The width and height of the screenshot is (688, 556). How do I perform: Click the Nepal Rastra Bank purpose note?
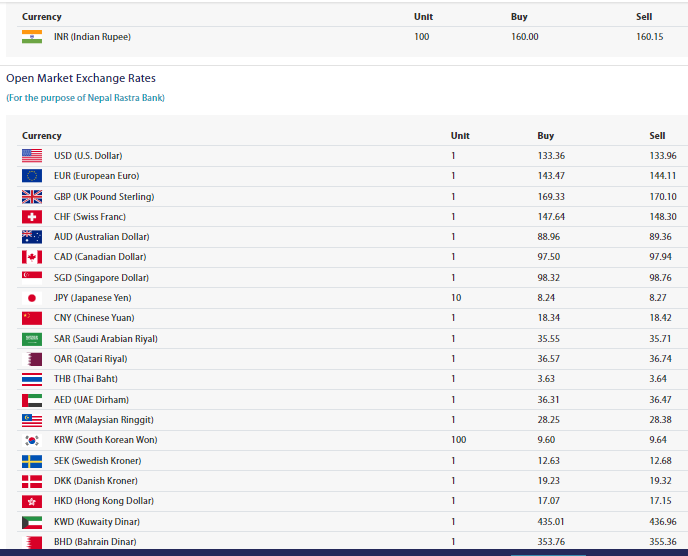[85, 98]
